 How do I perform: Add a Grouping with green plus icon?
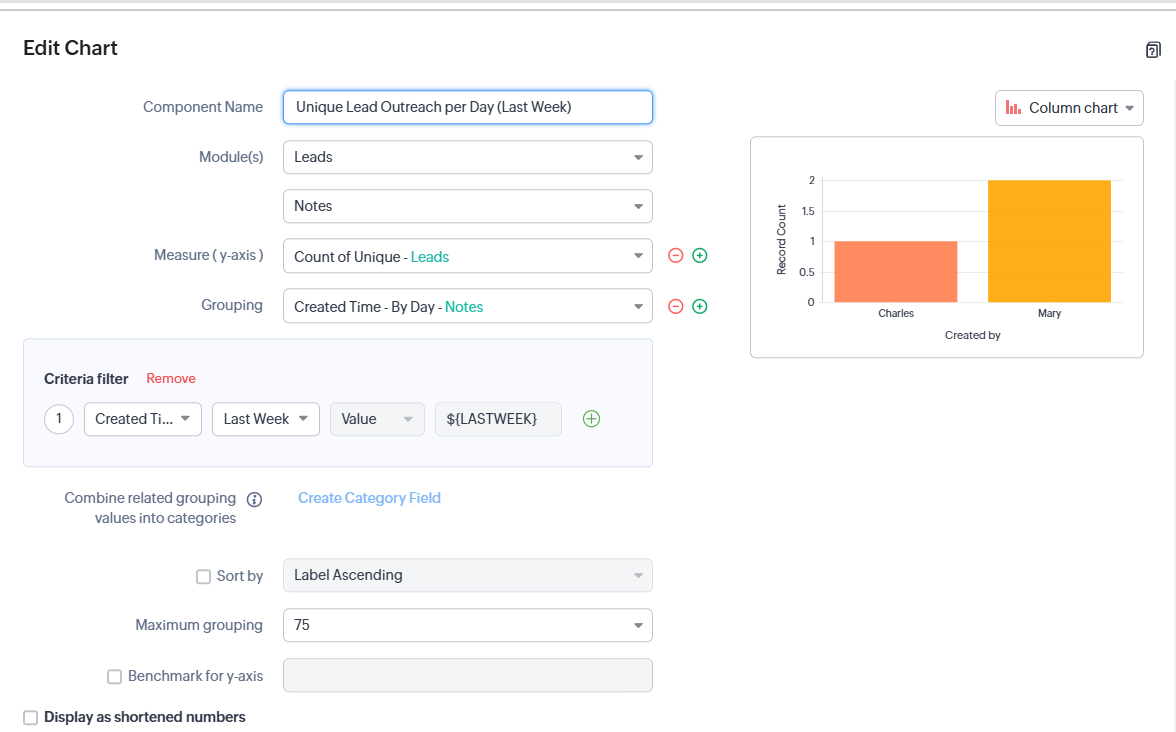point(700,306)
